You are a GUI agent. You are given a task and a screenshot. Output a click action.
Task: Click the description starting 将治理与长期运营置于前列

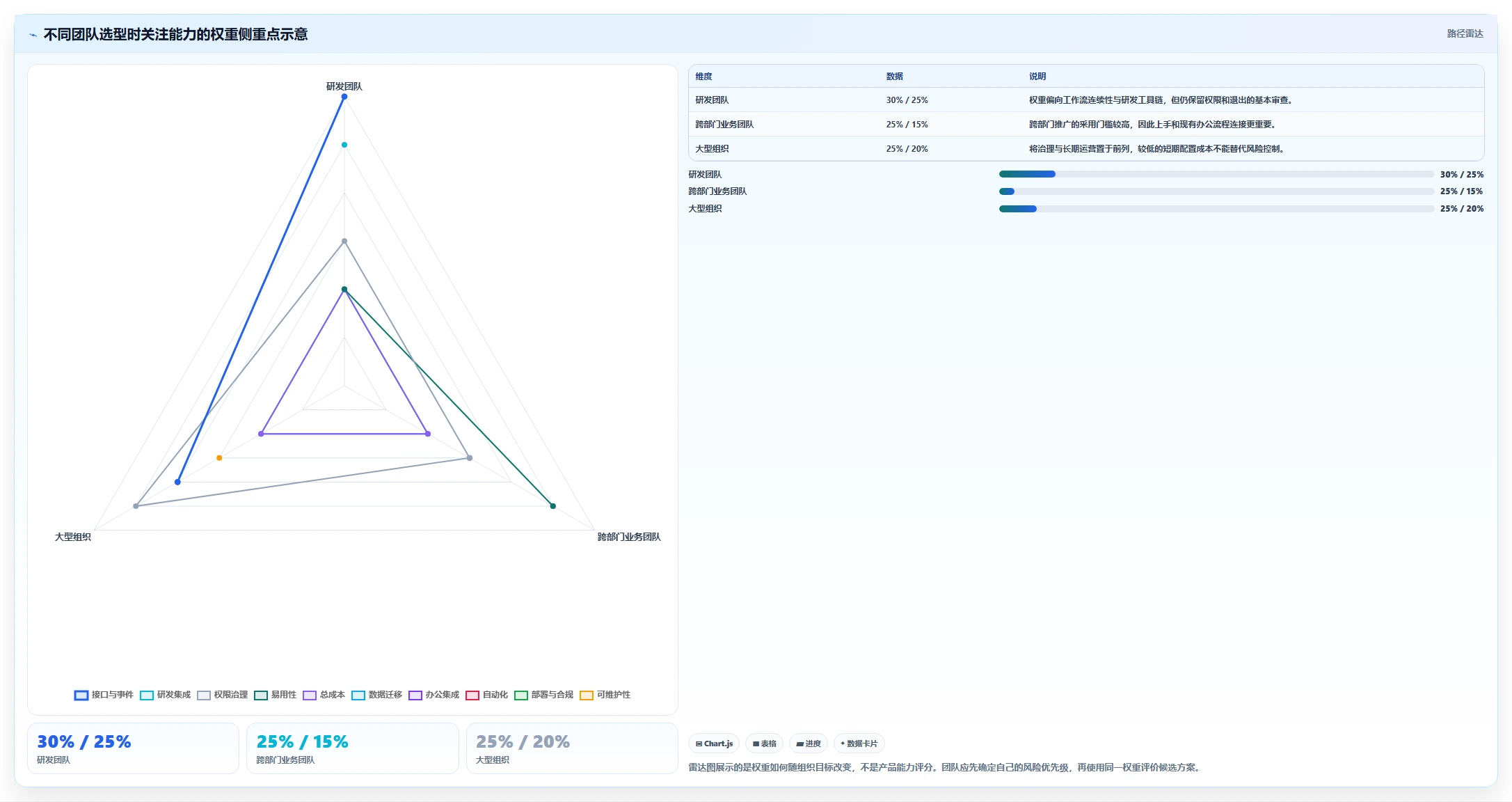1157,149
